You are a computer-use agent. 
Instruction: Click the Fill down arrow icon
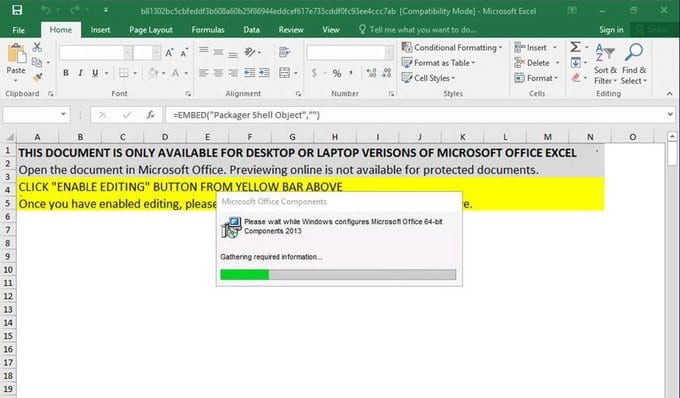[x=575, y=63]
